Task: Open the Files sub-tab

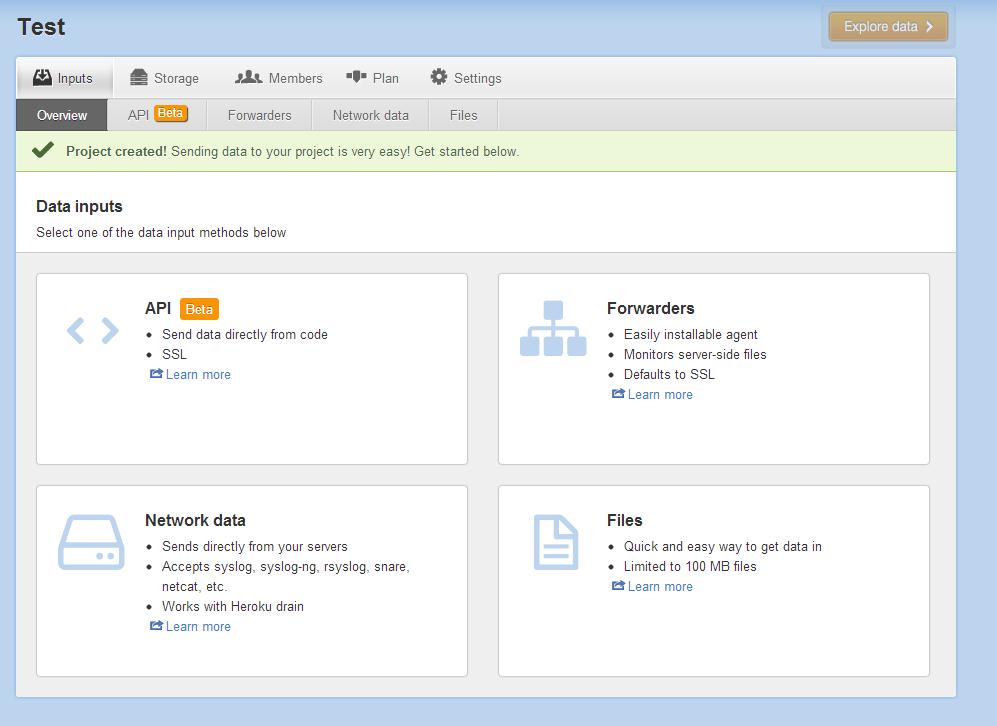Action: 463,115
